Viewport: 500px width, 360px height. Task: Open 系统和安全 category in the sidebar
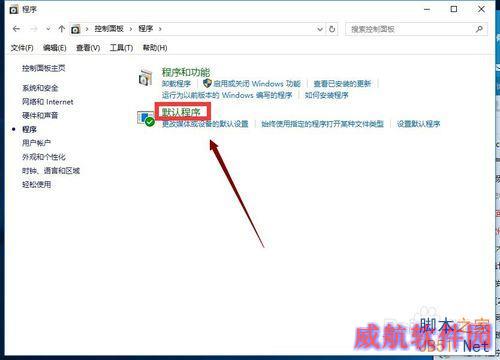click(x=40, y=88)
